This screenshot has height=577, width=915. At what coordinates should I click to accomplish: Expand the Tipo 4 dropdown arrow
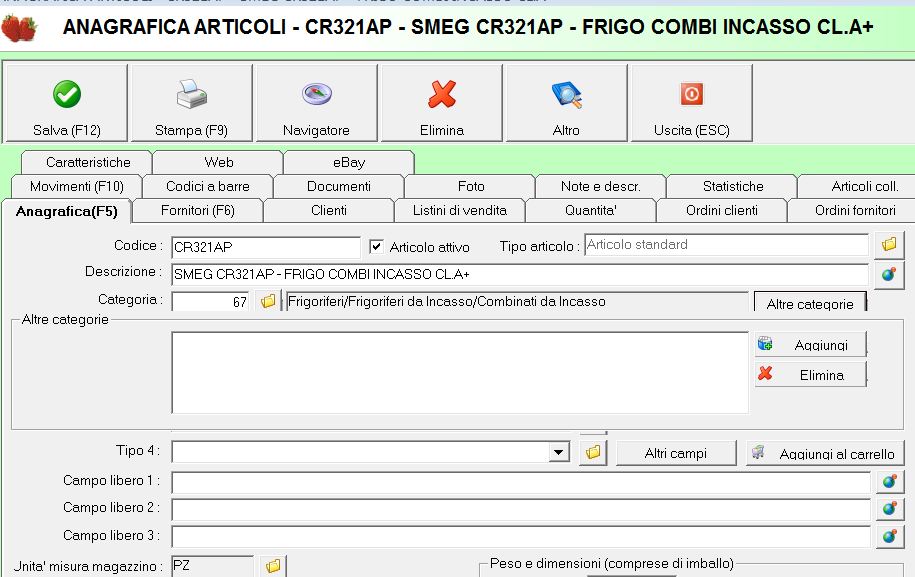tap(558, 452)
